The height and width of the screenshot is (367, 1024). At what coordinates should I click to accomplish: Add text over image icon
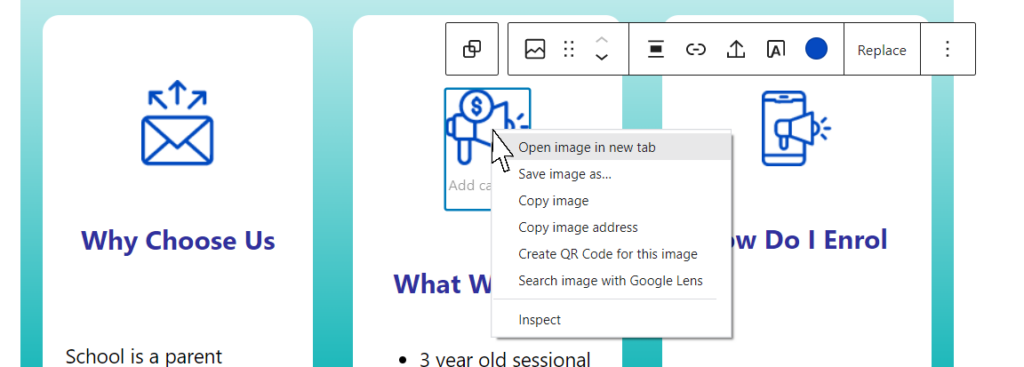click(x=775, y=49)
